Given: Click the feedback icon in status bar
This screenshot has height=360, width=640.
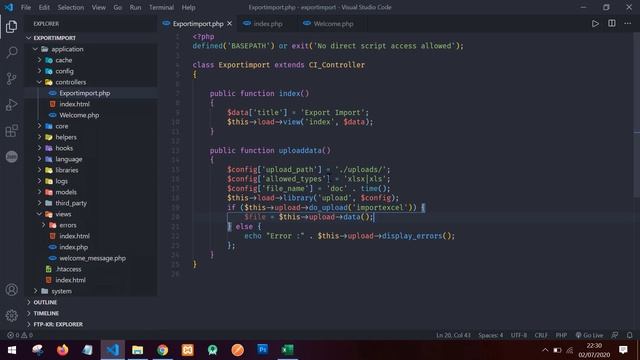Looking at the screenshot, I should pyautogui.click(x=615, y=335).
